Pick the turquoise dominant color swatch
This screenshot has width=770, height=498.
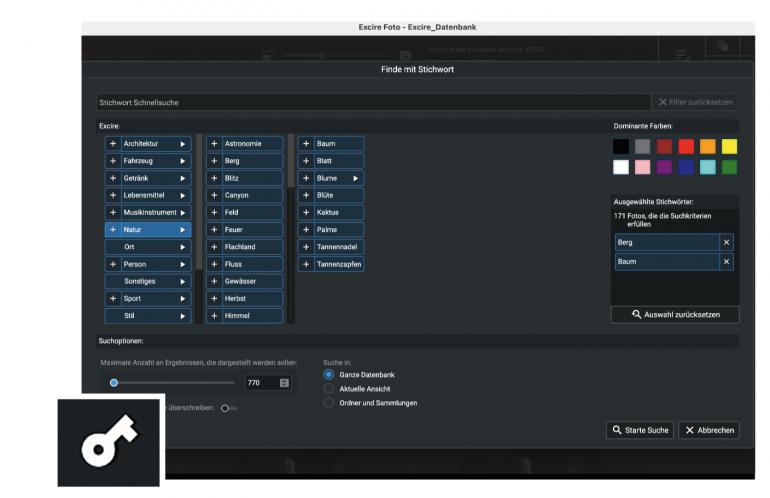708,167
